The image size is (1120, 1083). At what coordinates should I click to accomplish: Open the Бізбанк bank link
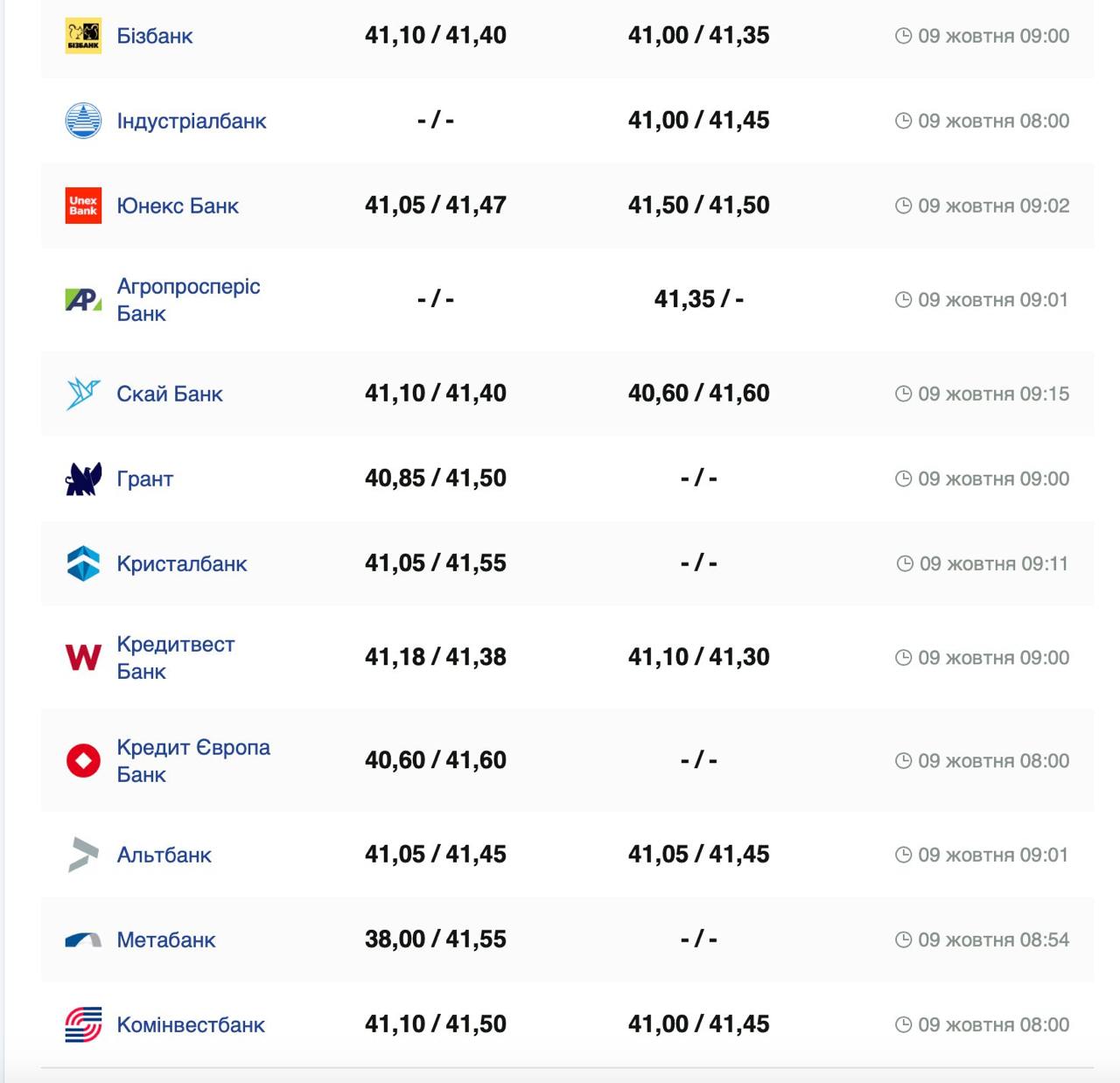[155, 36]
